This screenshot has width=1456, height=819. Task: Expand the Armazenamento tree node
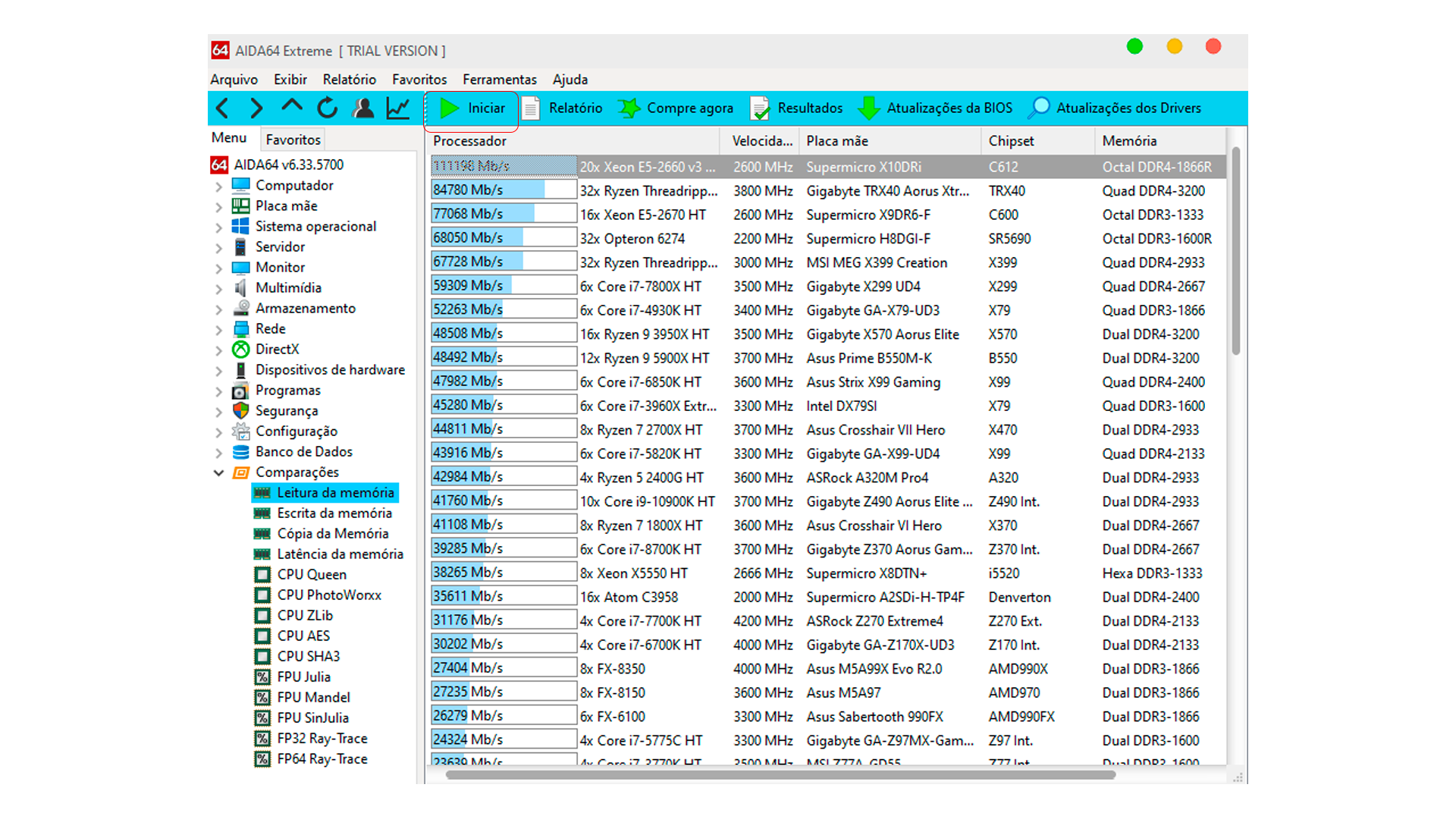point(218,309)
